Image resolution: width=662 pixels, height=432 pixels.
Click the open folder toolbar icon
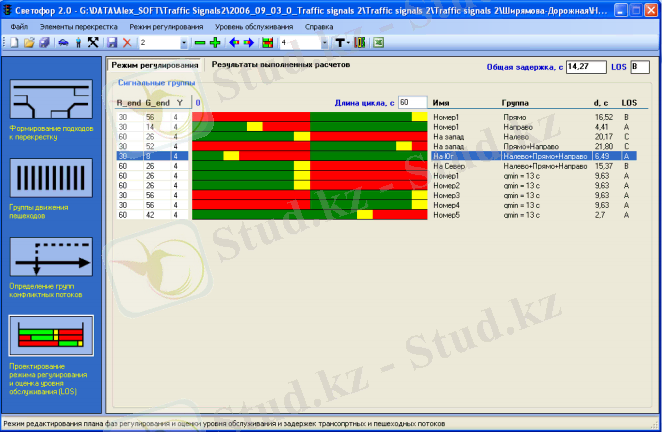29,44
